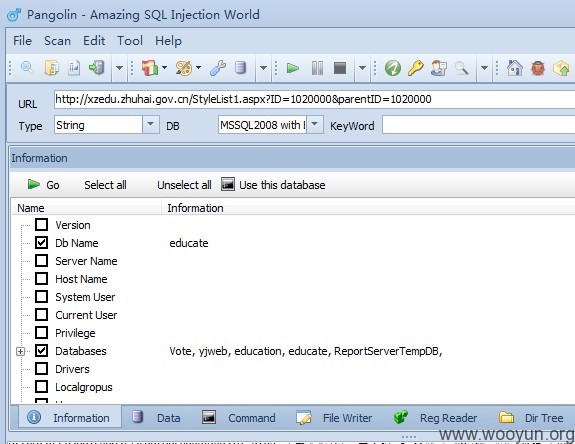Viewport: 575px width, 444px height.
Task: Tick the Current User checkbox
Action: 41,314
